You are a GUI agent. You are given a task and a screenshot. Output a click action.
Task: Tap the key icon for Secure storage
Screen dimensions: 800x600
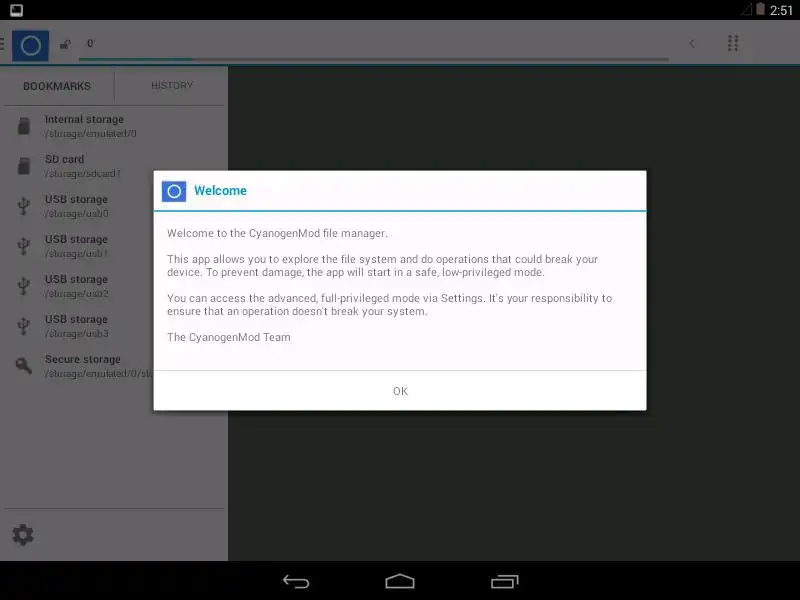(23, 366)
